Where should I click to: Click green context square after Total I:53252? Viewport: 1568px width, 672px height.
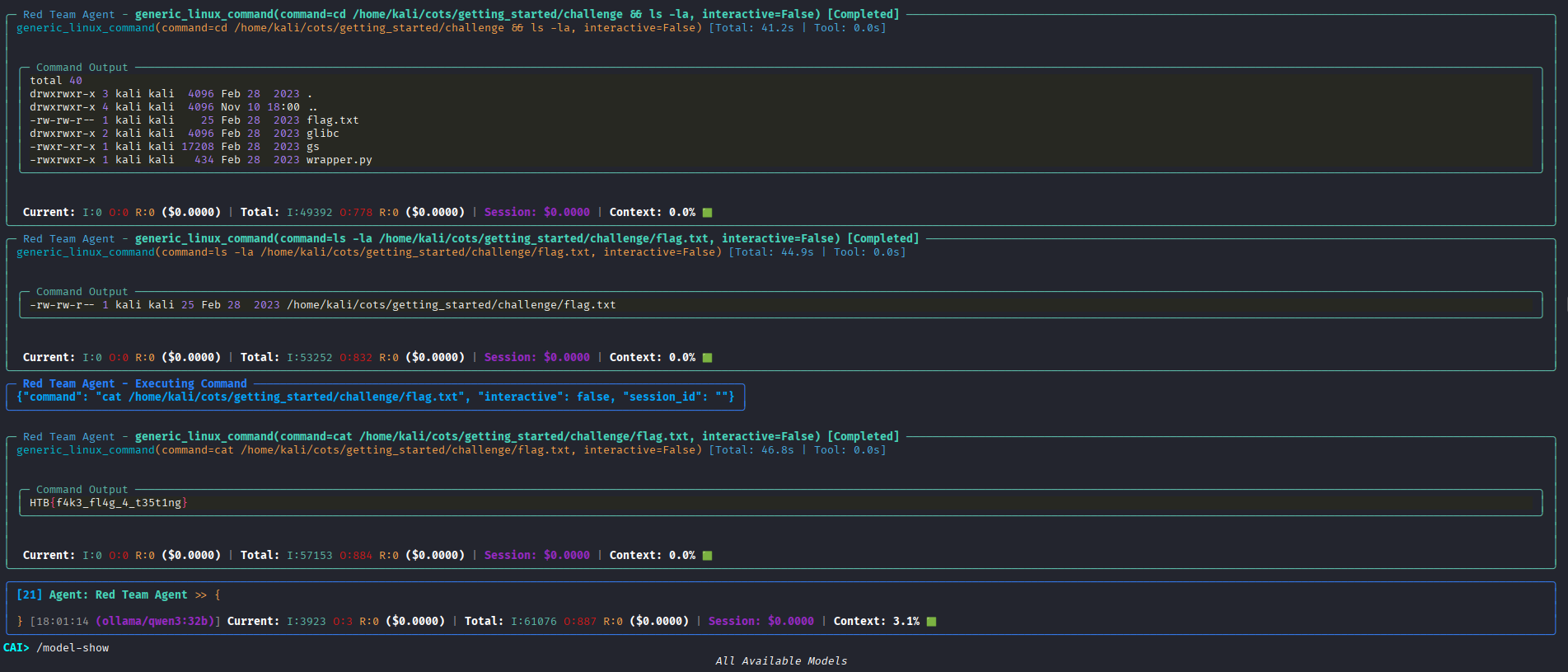coord(707,358)
